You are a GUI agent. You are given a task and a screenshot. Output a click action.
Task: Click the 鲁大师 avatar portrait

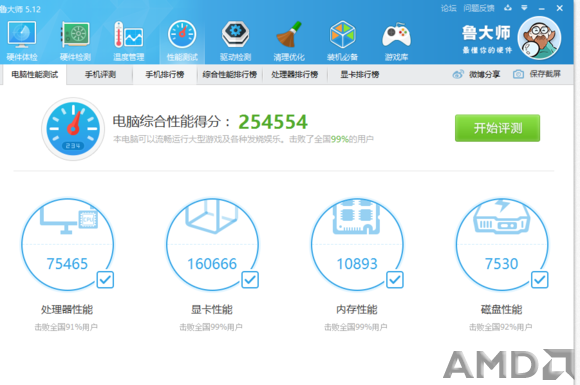539,38
